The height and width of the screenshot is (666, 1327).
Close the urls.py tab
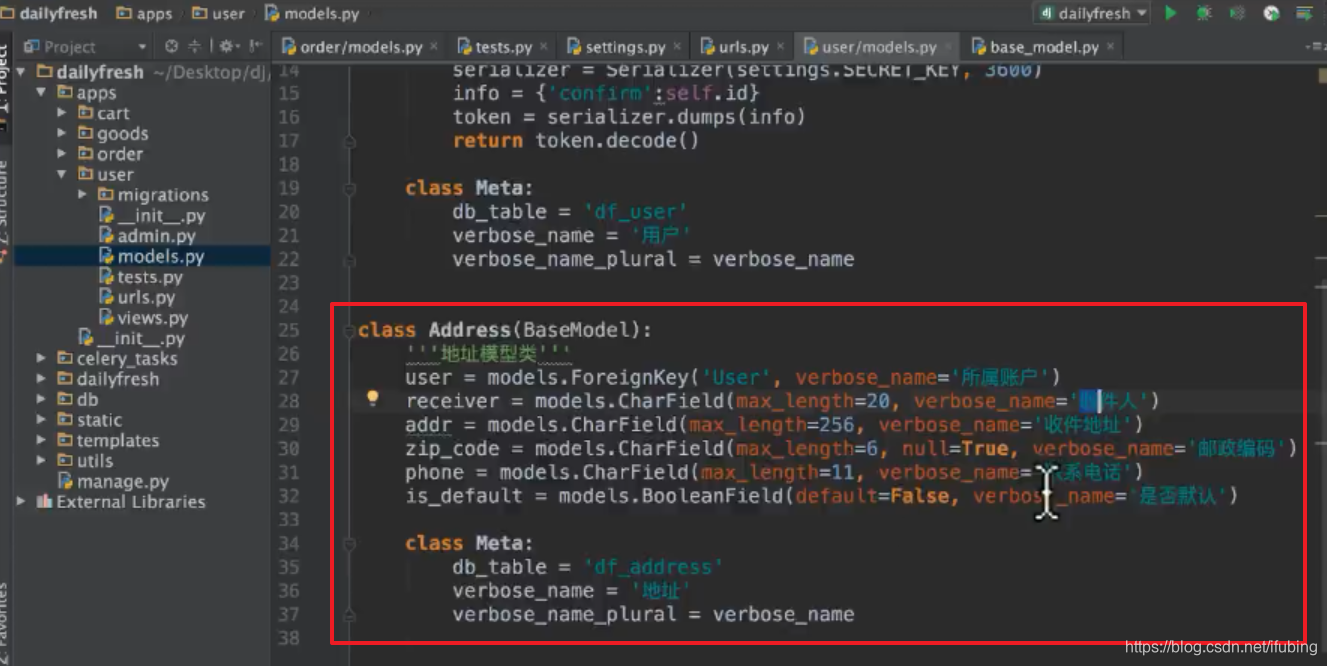coord(779,47)
